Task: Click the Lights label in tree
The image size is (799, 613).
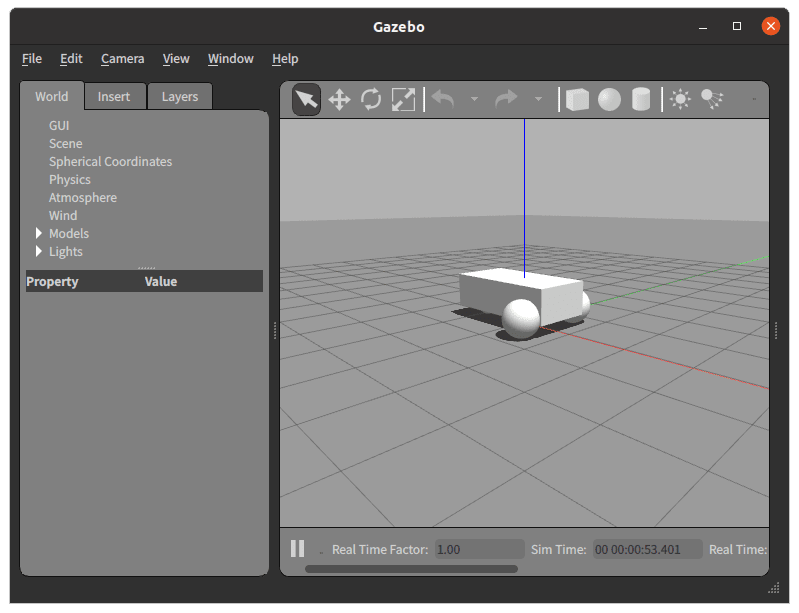Action: pyautogui.click(x=66, y=252)
